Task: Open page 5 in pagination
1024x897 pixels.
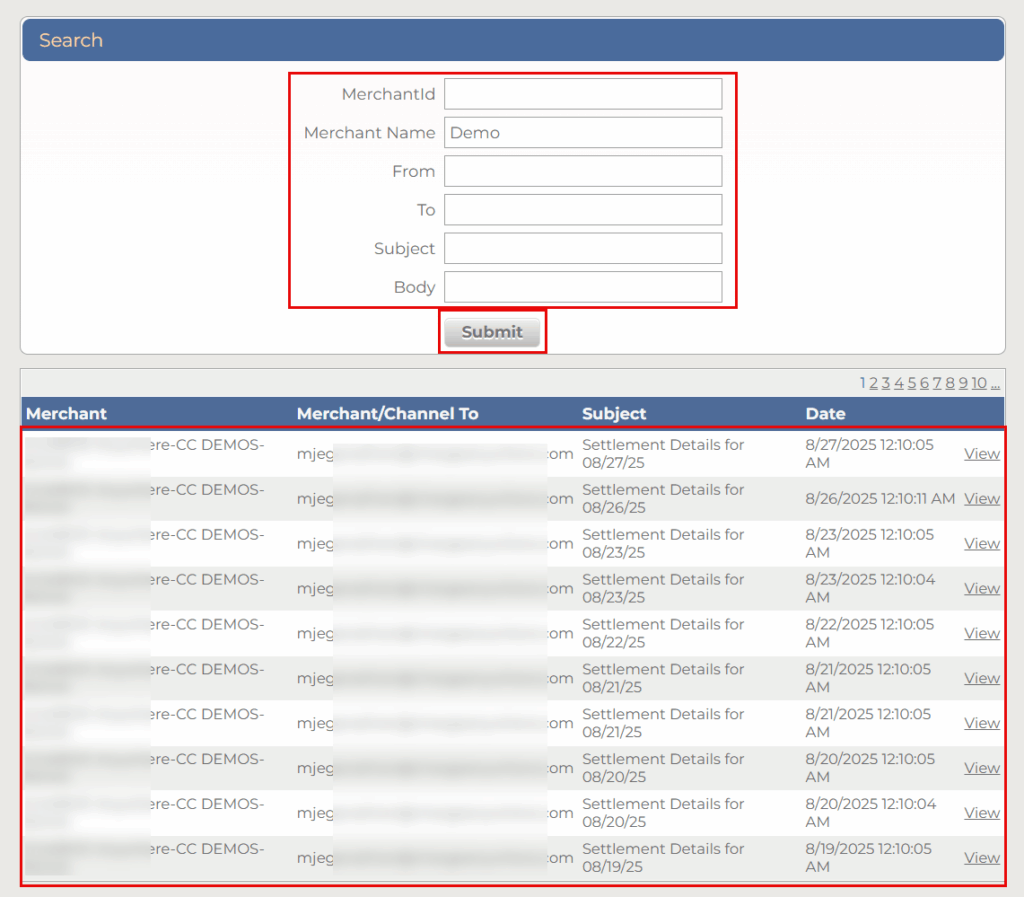Action: tap(912, 383)
